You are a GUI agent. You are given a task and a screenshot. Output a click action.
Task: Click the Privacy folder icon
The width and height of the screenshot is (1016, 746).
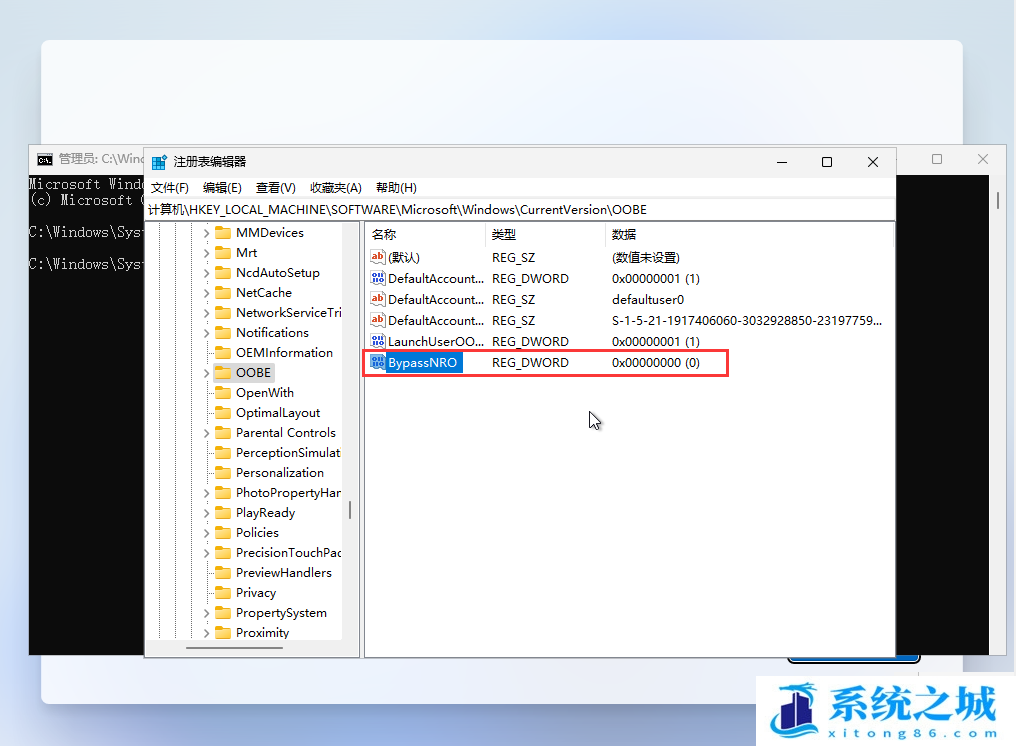[x=223, y=593]
